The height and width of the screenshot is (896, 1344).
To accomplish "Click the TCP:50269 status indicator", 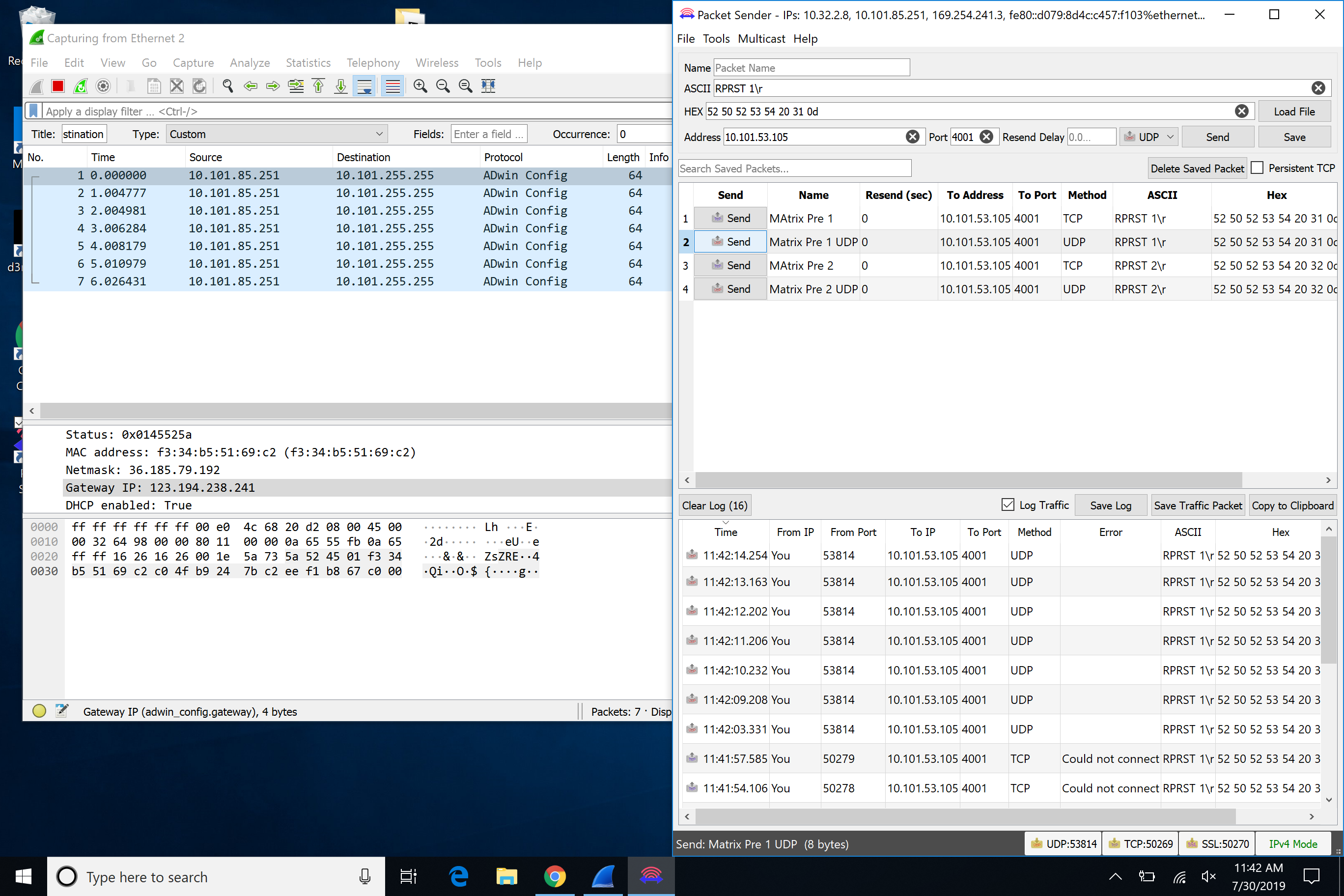I will (x=1140, y=843).
